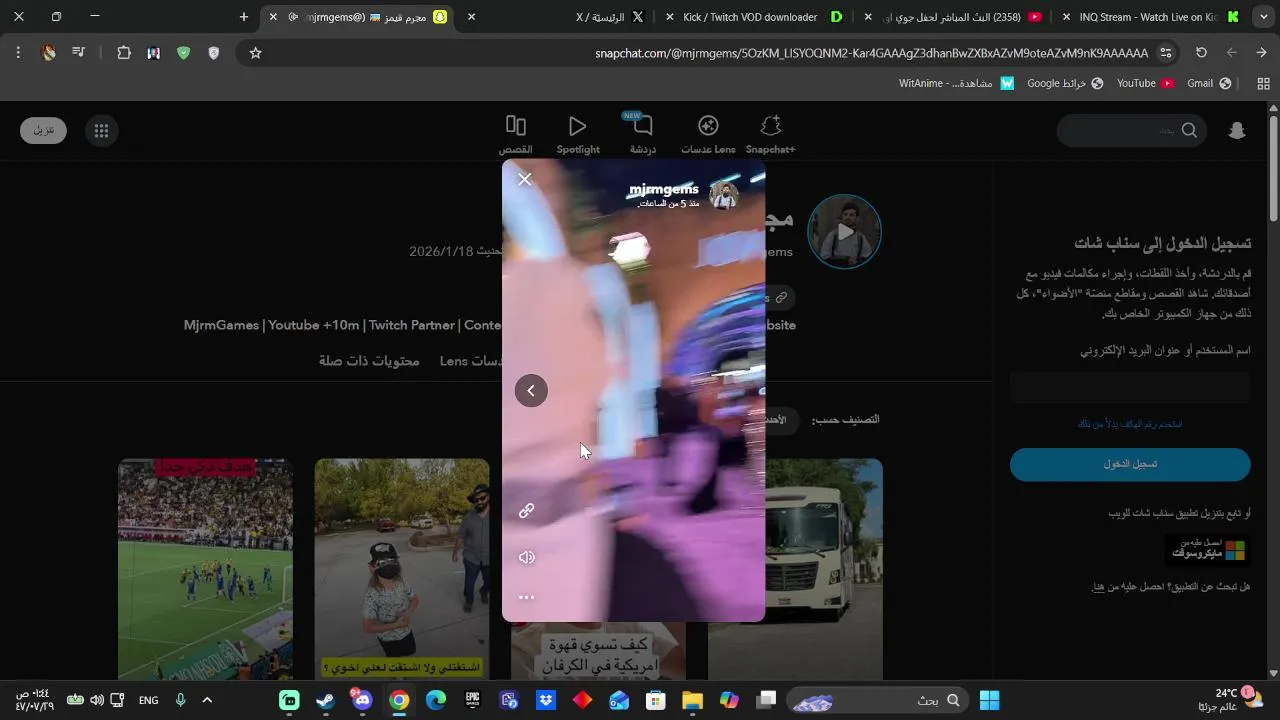This screenshot has height=720, width=1280.
Task: Close the active Snapchat browser tab
Action: pos(274,17)
